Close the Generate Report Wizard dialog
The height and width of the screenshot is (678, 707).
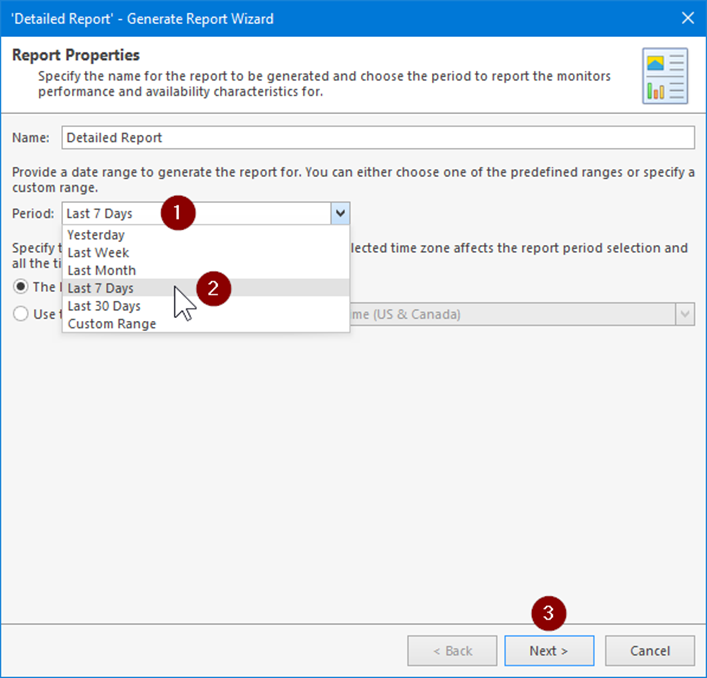coord(688,18)
